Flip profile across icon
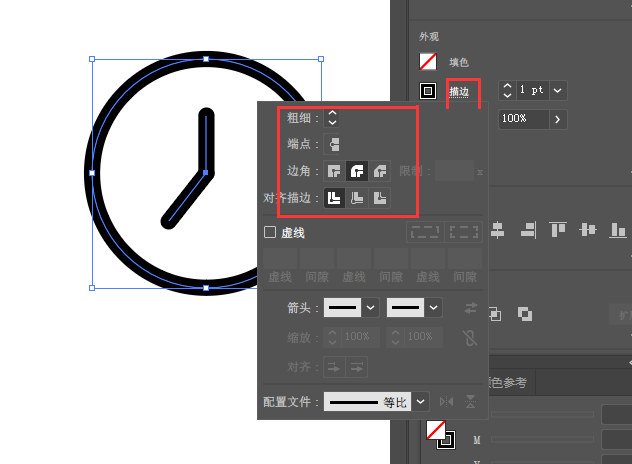This screenshot has height=464, width=632. (x=470, y=402)
